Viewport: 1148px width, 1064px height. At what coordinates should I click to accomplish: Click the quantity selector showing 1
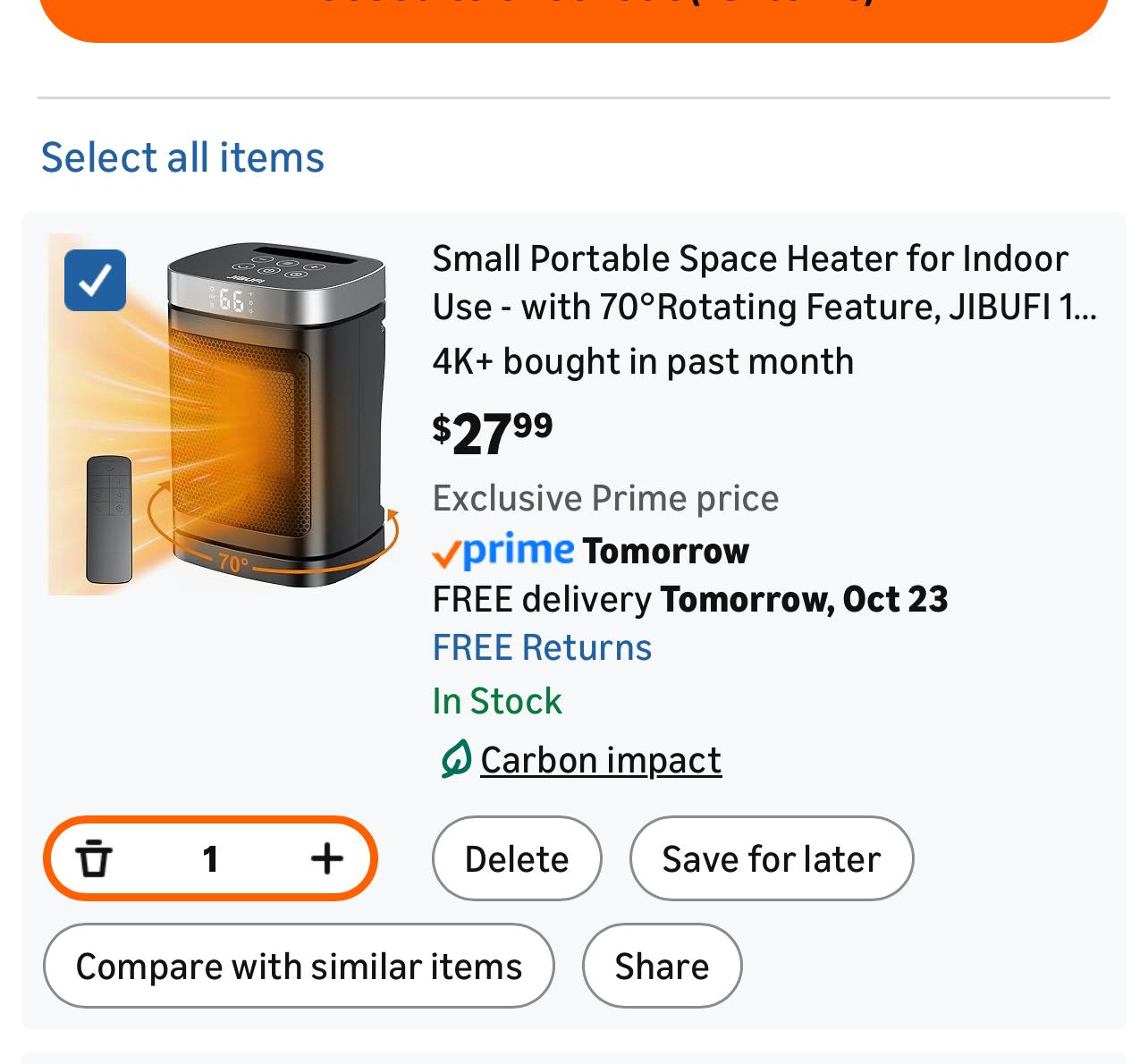tap(210, 858)
